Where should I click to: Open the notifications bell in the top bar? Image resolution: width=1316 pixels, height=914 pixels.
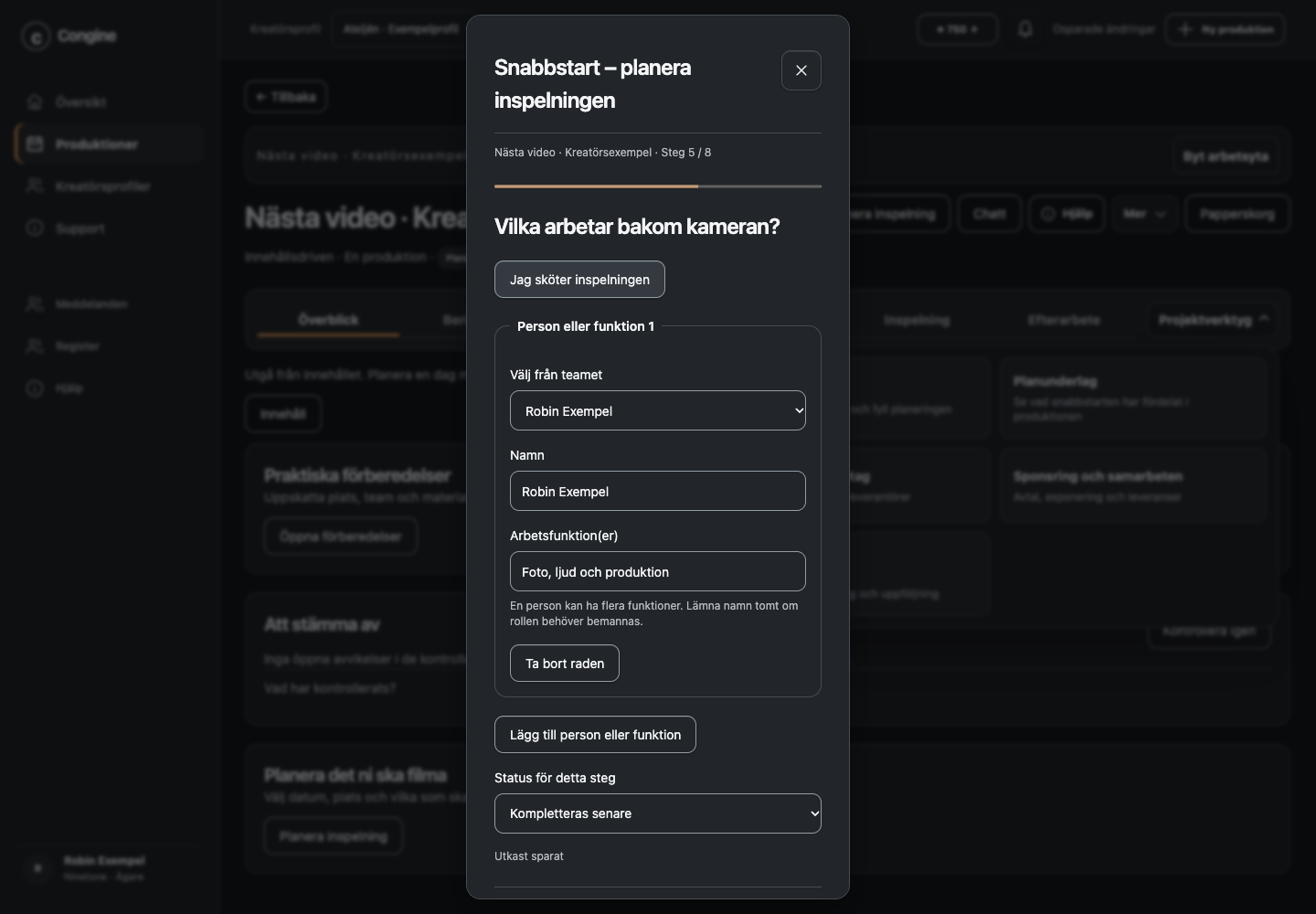[x=1025, y=29]
